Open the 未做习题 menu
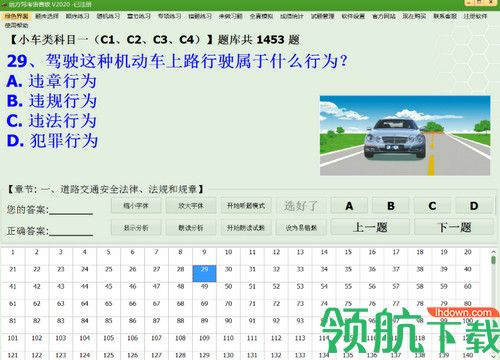The height and width of the screenshot is (360, 500). point(231,16)
